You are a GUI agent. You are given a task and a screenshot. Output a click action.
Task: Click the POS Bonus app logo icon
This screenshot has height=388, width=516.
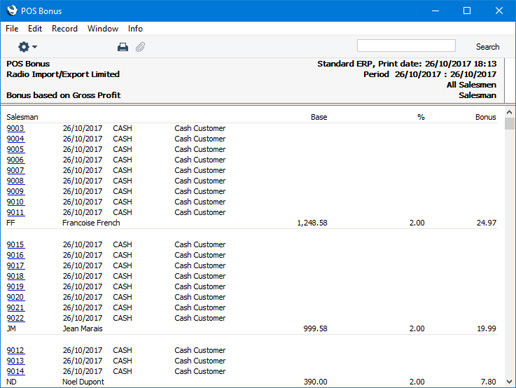[x=12, y=11]
